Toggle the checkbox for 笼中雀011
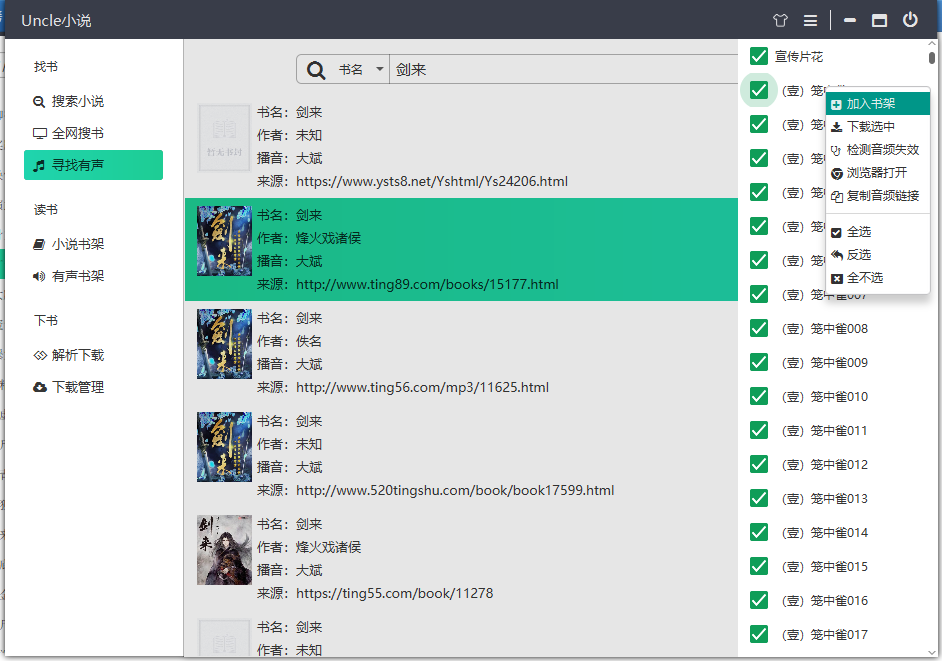The width and height of the screenshot is (942, 661). coord(759,430)
